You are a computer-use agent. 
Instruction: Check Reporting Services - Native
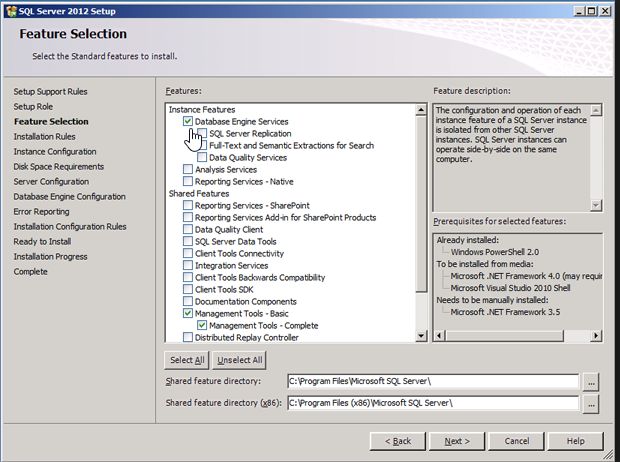click(188, 182)
